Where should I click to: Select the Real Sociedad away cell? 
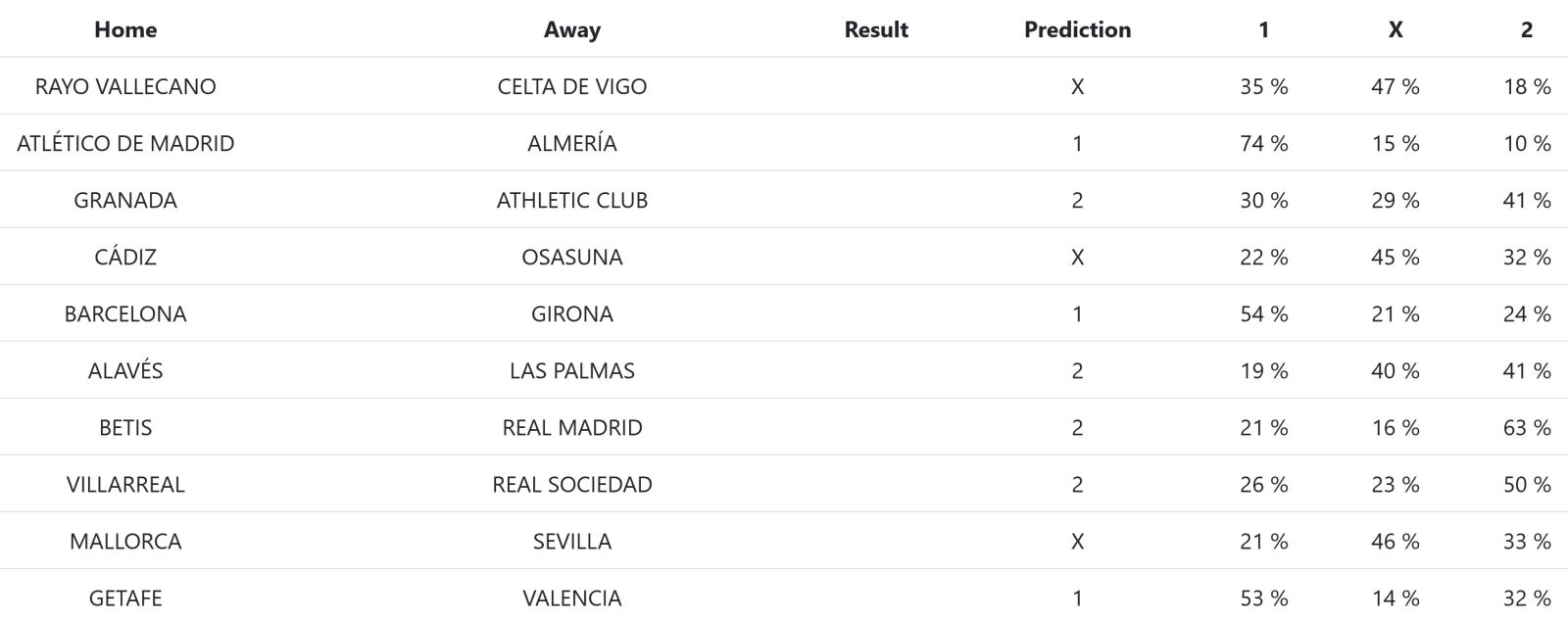[x=571, y=484]
